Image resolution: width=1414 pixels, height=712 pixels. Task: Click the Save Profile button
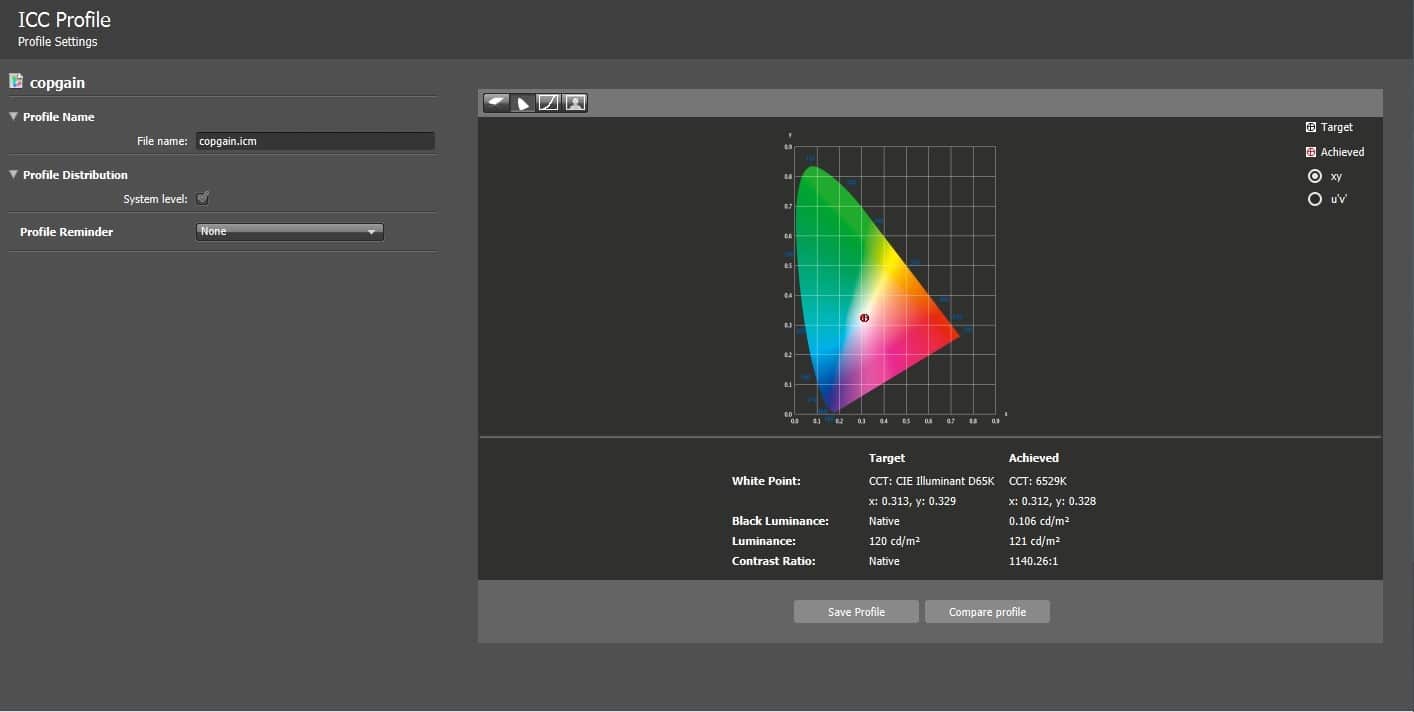856,612
